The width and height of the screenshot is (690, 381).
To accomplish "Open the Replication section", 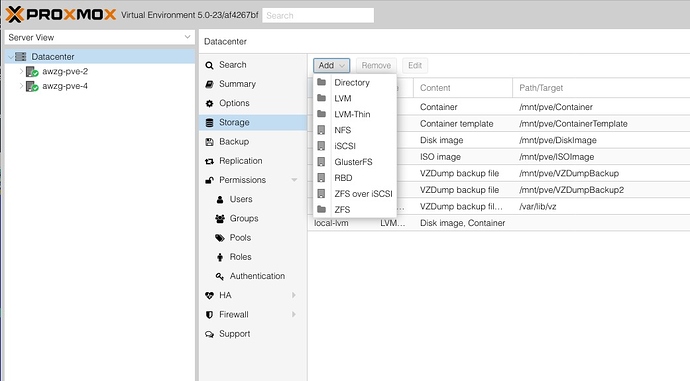I will (x=253, y=161).
